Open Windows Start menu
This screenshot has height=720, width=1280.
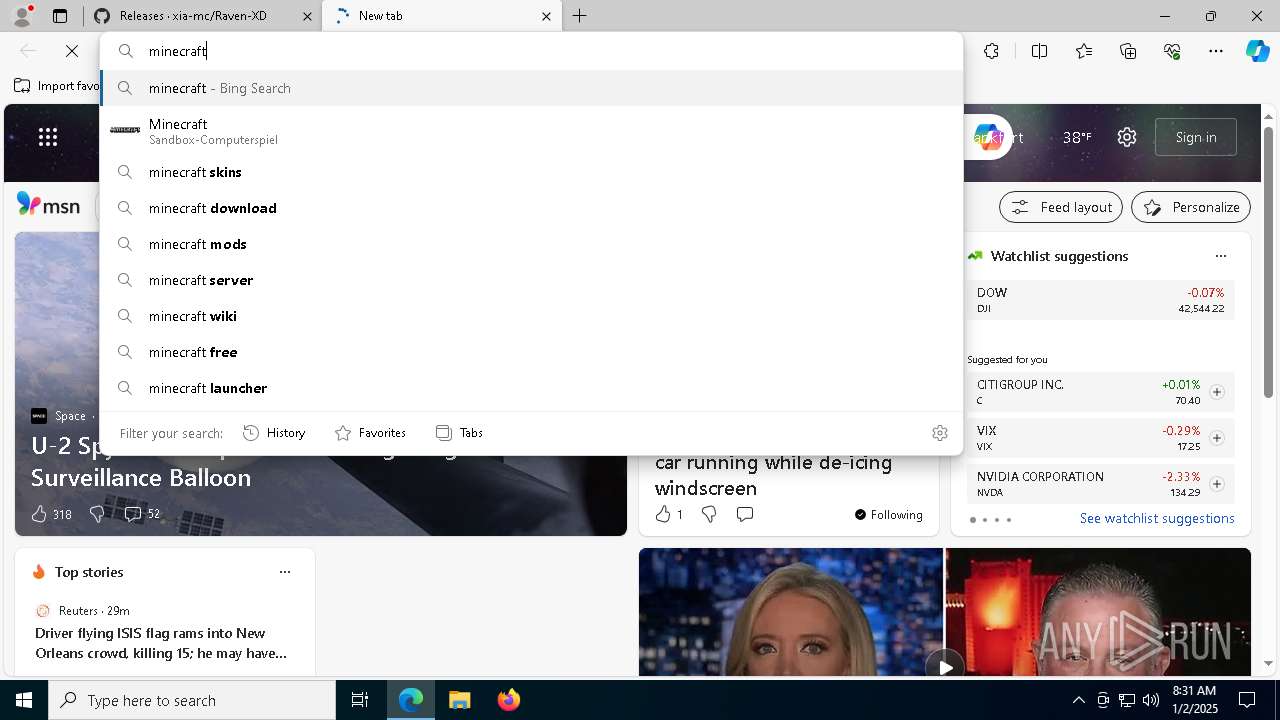point(24,700)
